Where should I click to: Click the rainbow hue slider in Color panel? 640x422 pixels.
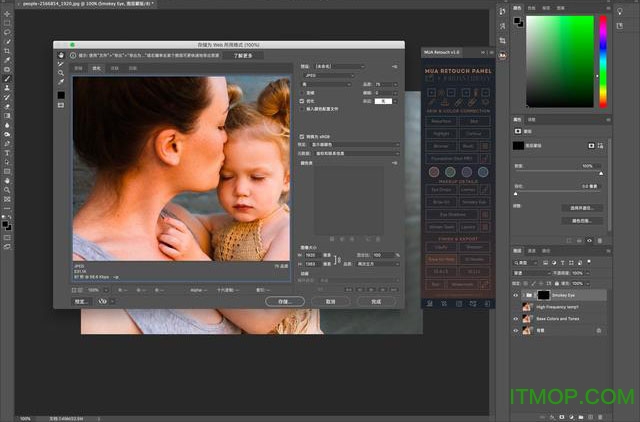(603, 62)
